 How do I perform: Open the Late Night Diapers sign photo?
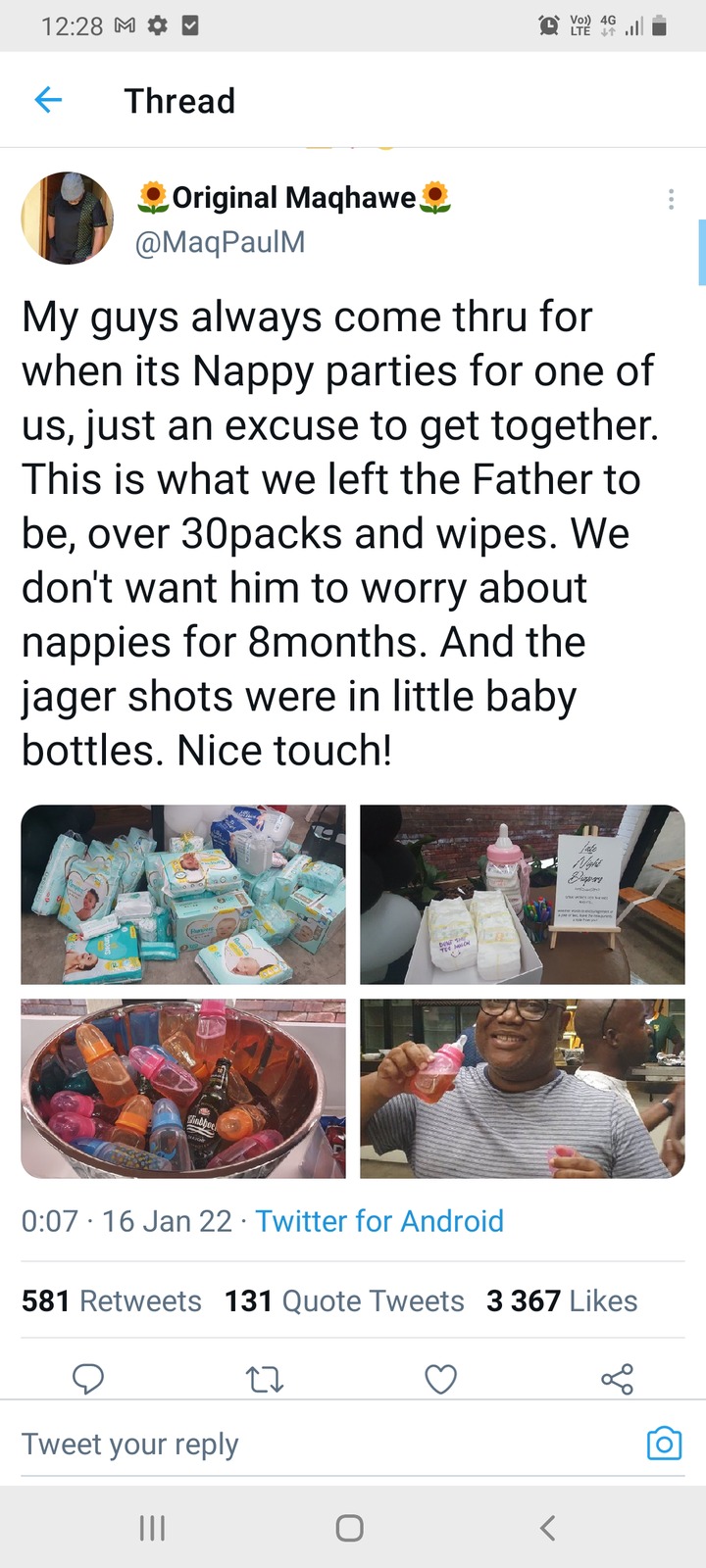pyautogui.click(x=523, y=894)
